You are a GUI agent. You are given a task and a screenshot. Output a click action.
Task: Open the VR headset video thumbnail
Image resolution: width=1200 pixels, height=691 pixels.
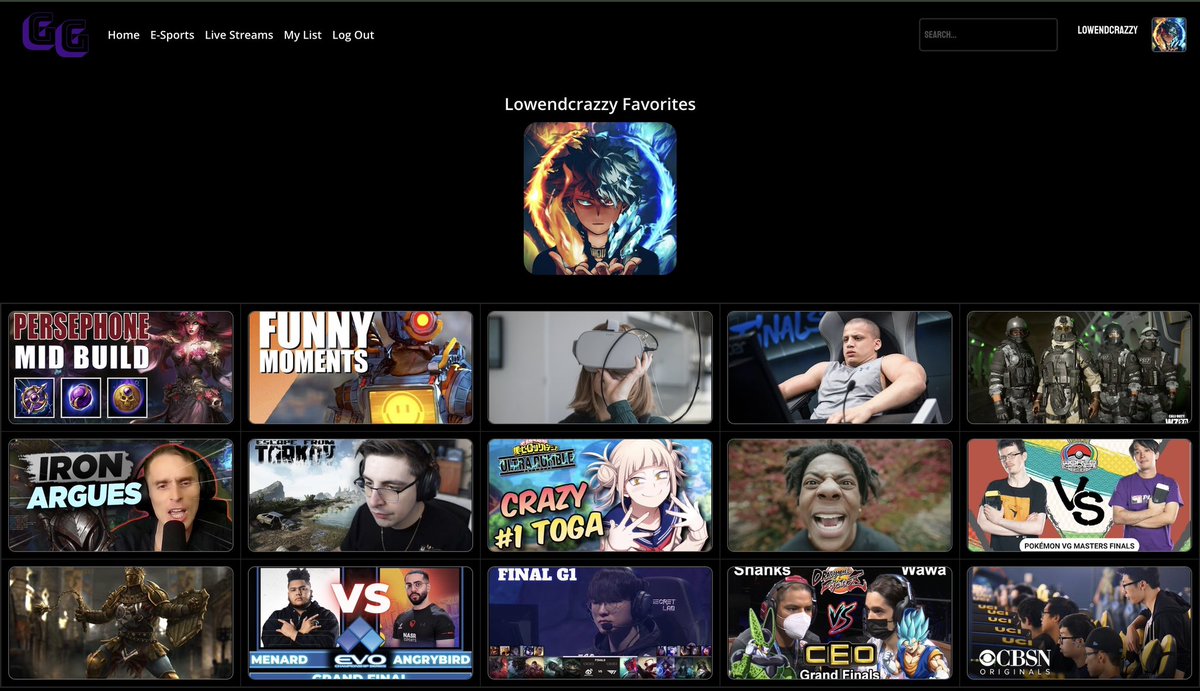600,367
